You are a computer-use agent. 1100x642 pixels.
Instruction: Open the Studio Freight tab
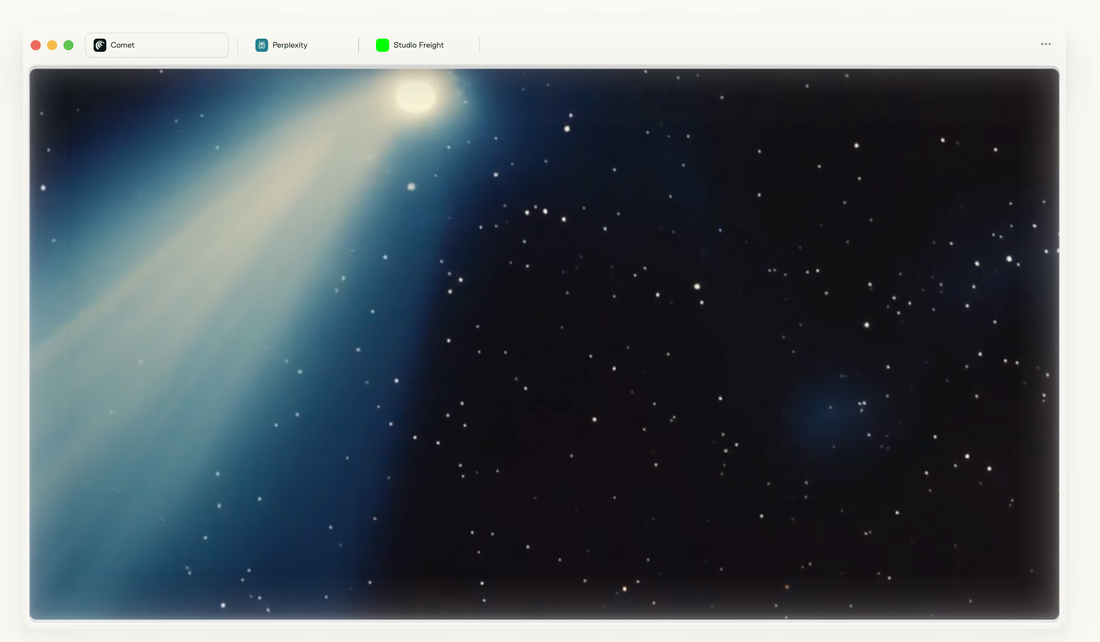pos(418,45)
